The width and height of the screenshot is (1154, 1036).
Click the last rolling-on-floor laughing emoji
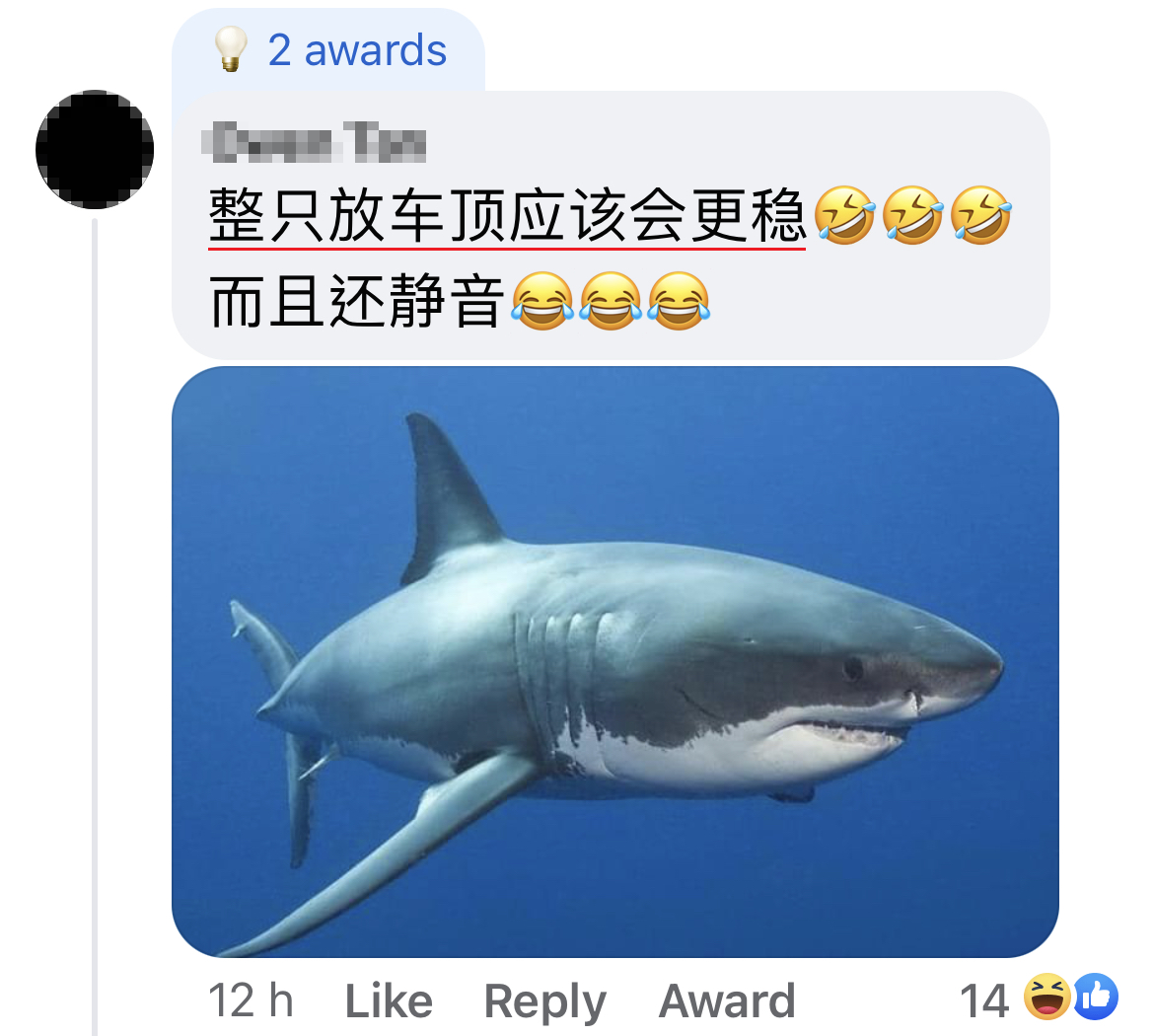[981, 215]
